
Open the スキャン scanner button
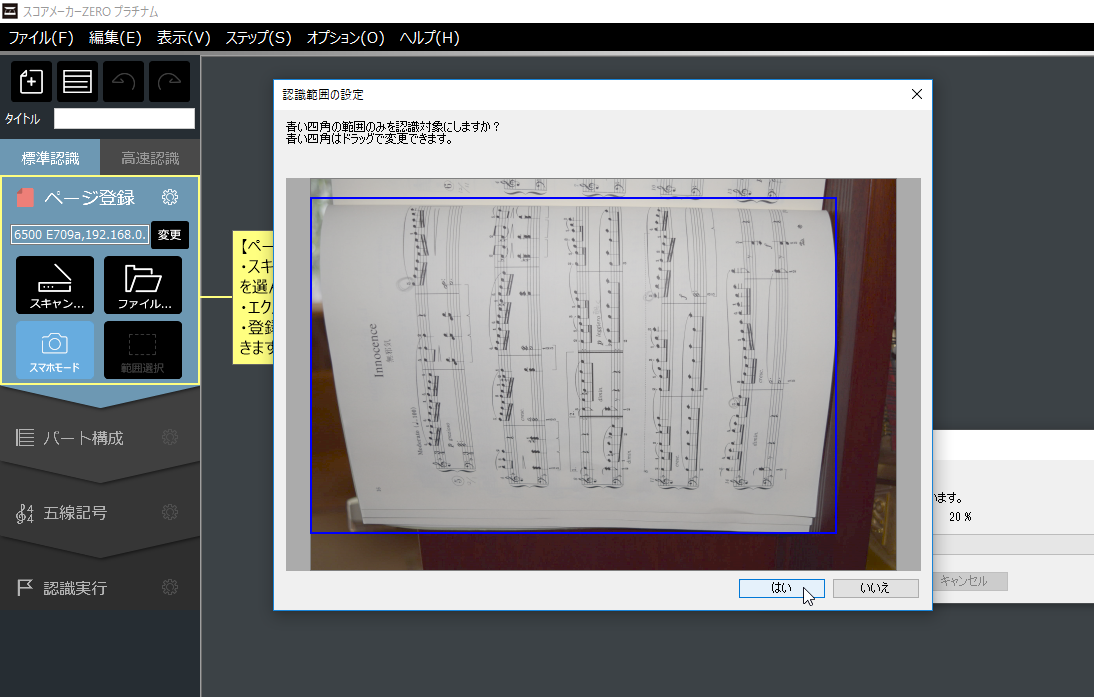pyautogui.click(x=55, y=285)
